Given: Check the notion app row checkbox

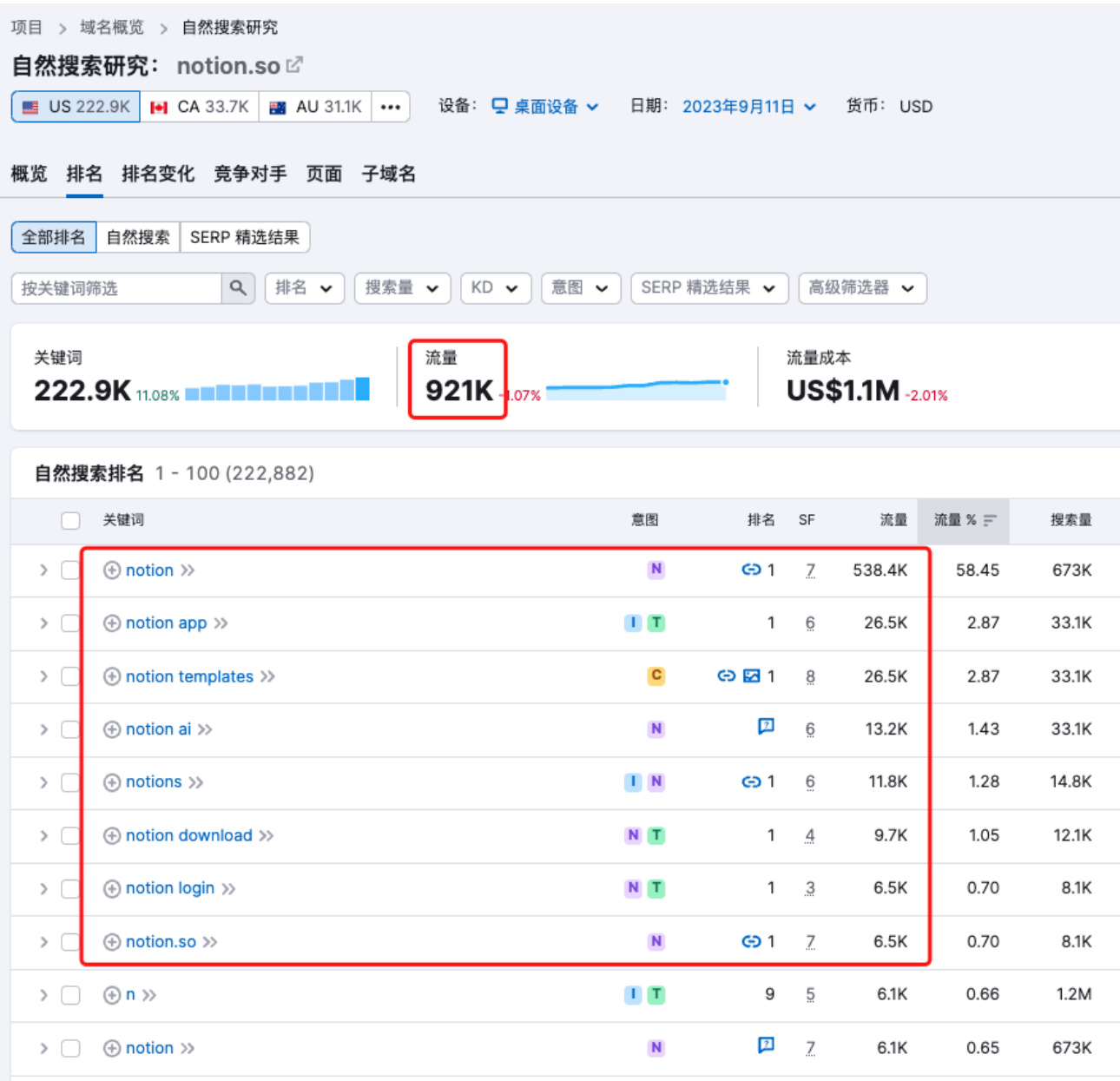Looking at the screenshot, I should [x=71, y=623].
